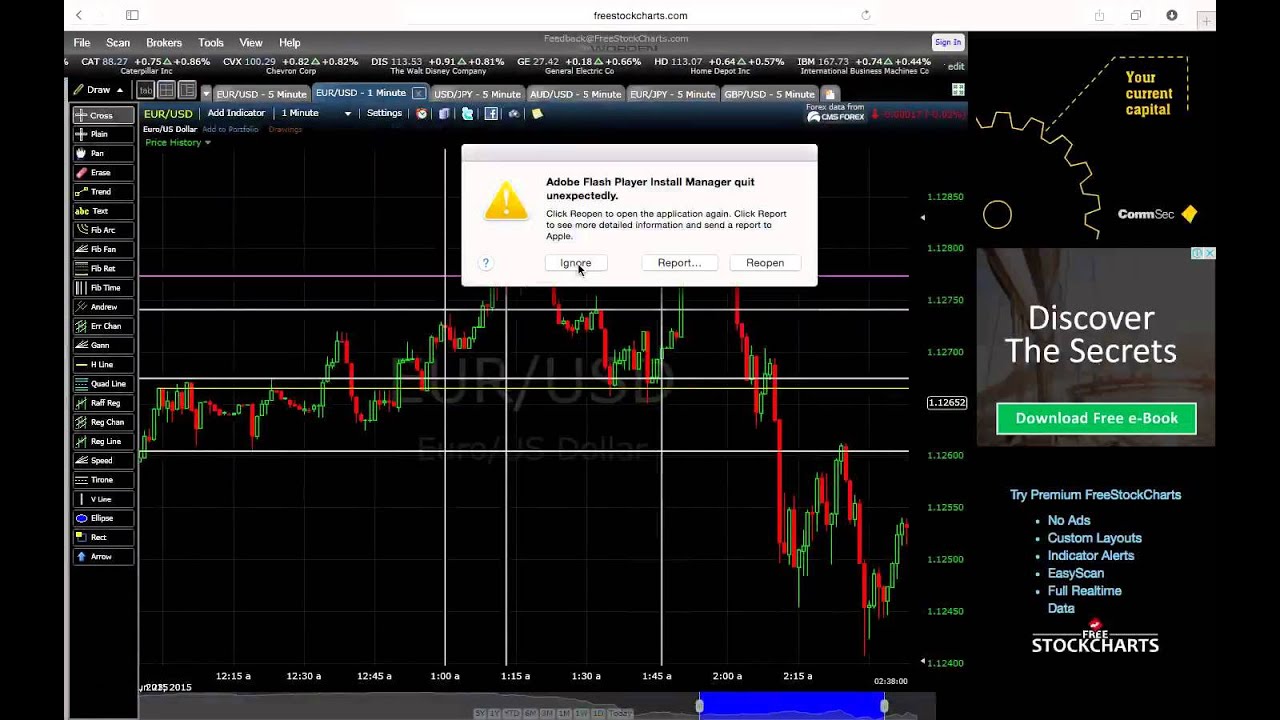Screen dimensions: 1280x720
Task: Open the Brokers menu
Action: pos(164,43)
